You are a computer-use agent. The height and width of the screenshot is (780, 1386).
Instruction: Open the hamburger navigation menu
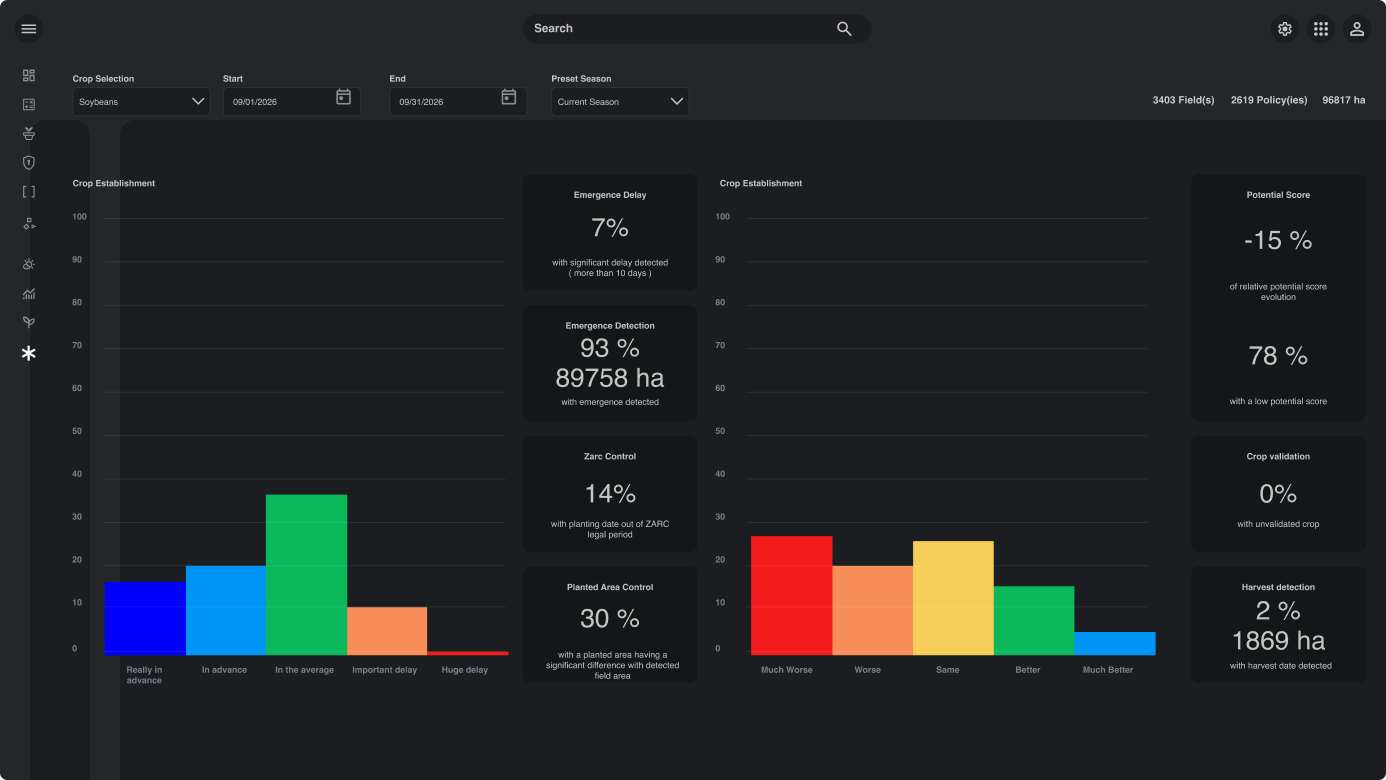pyautogui.click(x=28, y=29)
